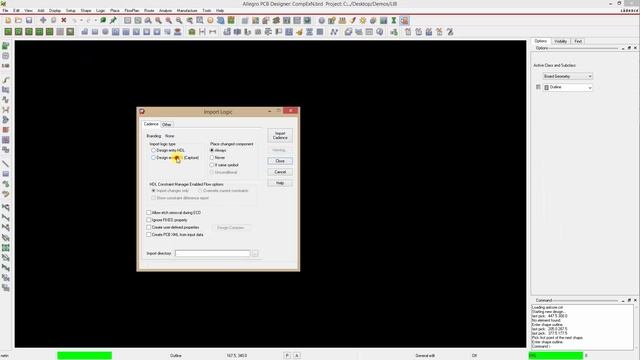Select Design entry CIS (Capture) radio button

point(153,158)
